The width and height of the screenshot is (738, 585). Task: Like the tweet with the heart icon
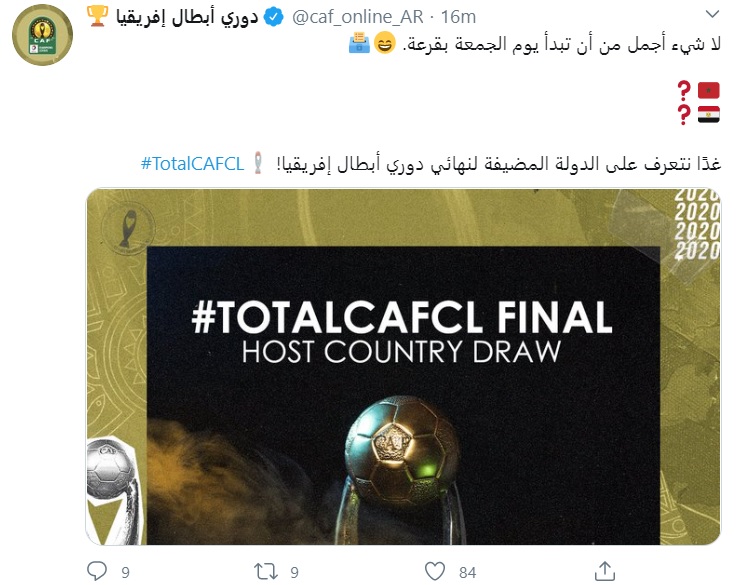[x=435, y=571]
